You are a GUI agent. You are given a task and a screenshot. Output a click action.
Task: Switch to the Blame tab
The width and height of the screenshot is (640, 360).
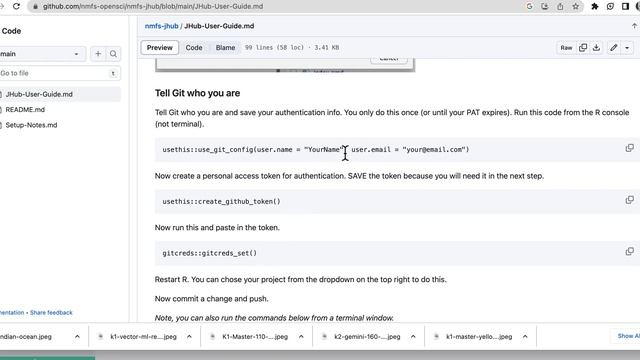pyautogui.click(x=225, y=48)
